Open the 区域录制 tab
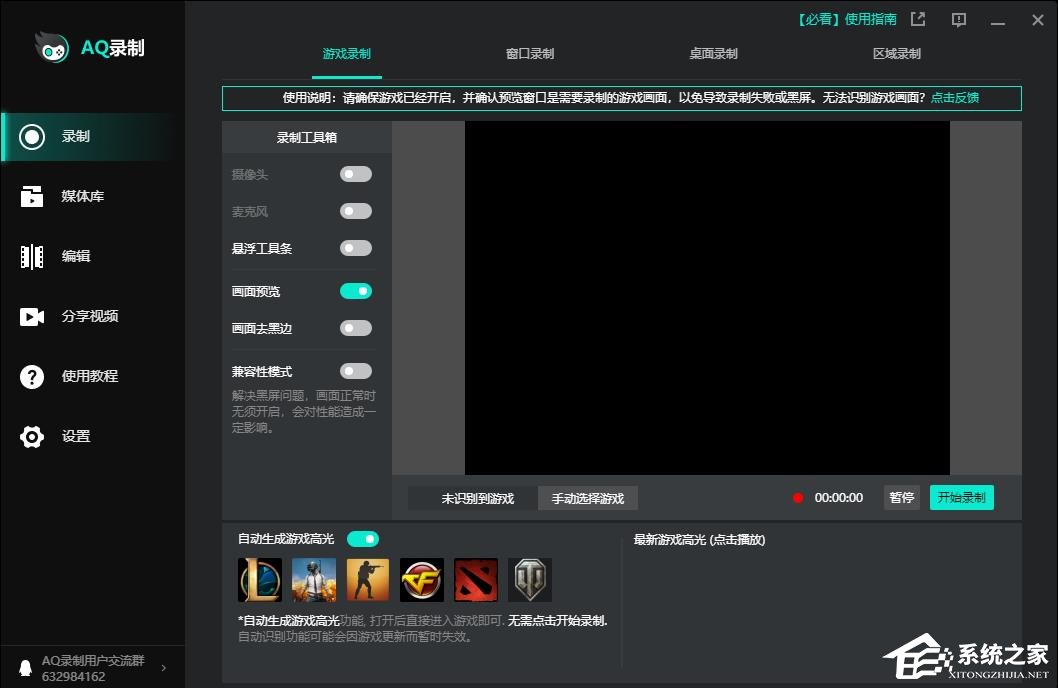1058x688 pixels. [895, 53]
